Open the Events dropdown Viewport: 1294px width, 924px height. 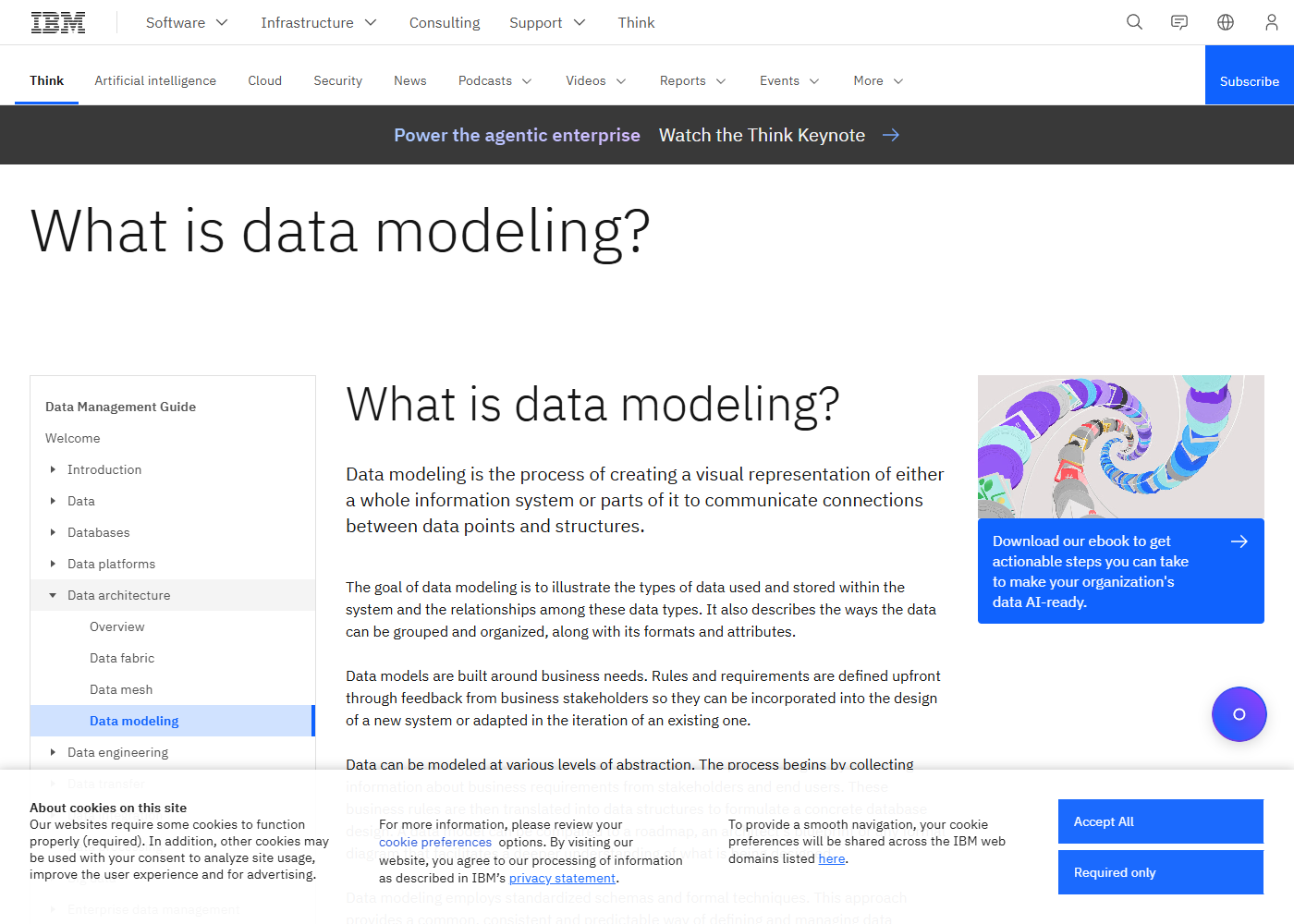(789, 81)
